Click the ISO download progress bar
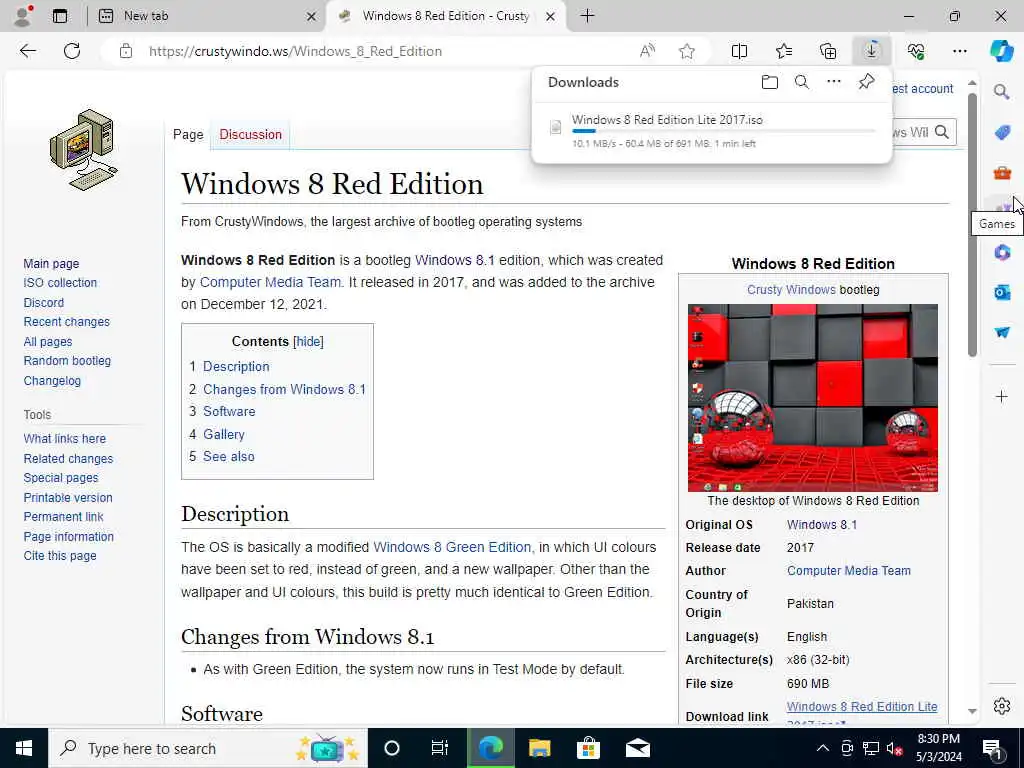Screen dimensions: 1024x768 724,131
